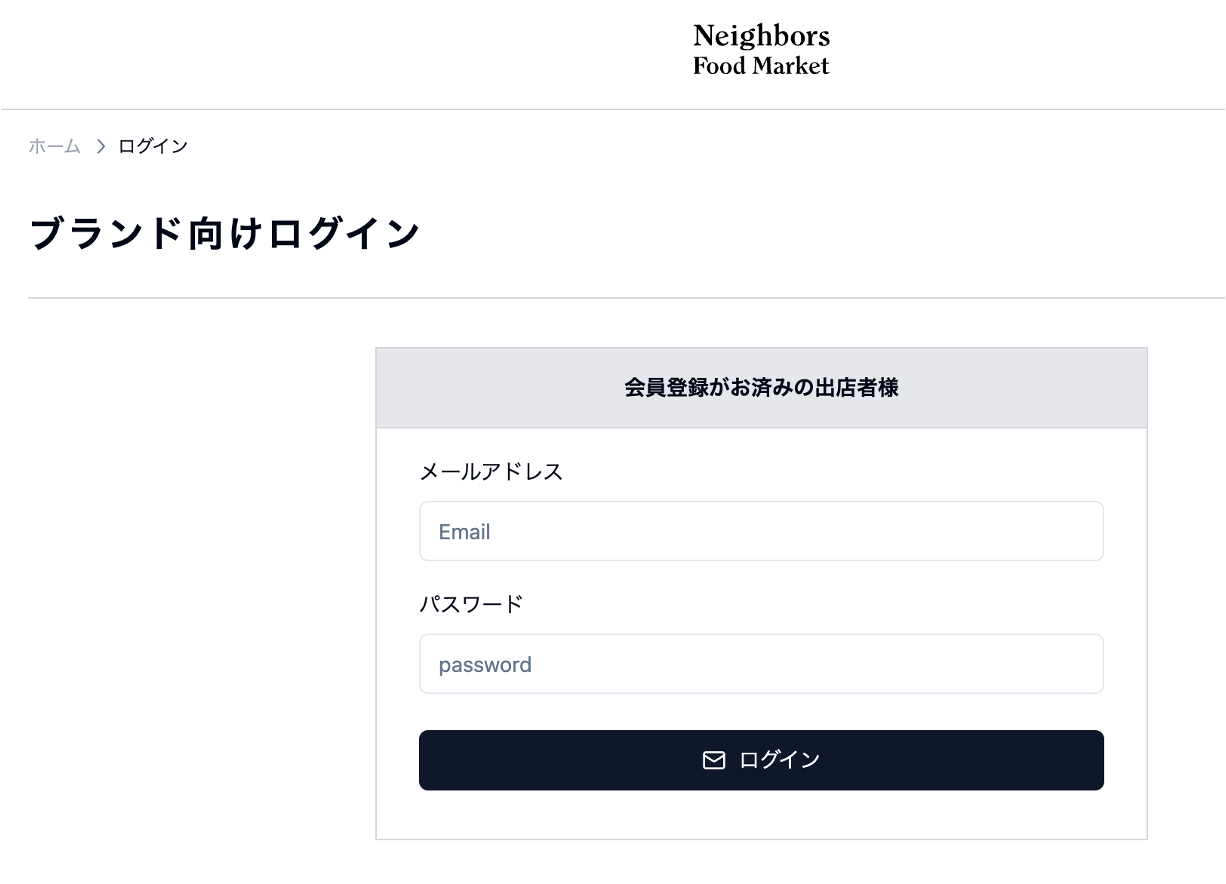Click the divider line below the page heading
This screenshot has height=884, width=1226.
coord(626,298)
